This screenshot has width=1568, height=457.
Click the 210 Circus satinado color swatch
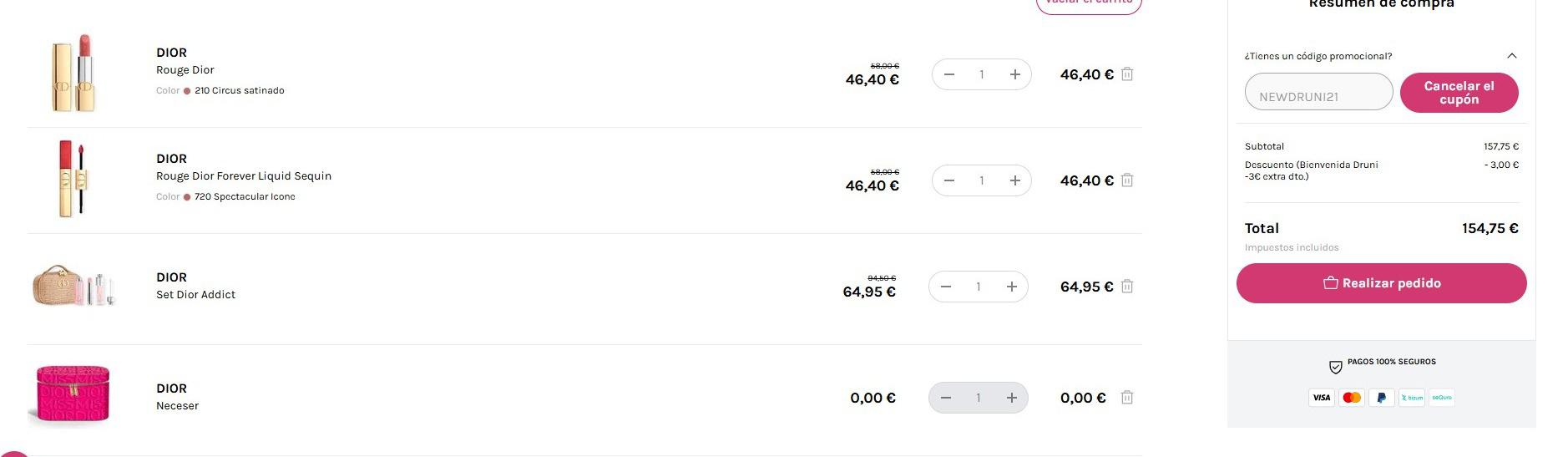pos(187,91)
